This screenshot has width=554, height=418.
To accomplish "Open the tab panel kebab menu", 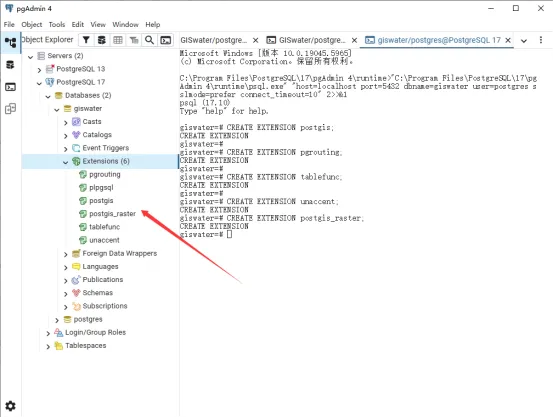I will pos(541,40).
